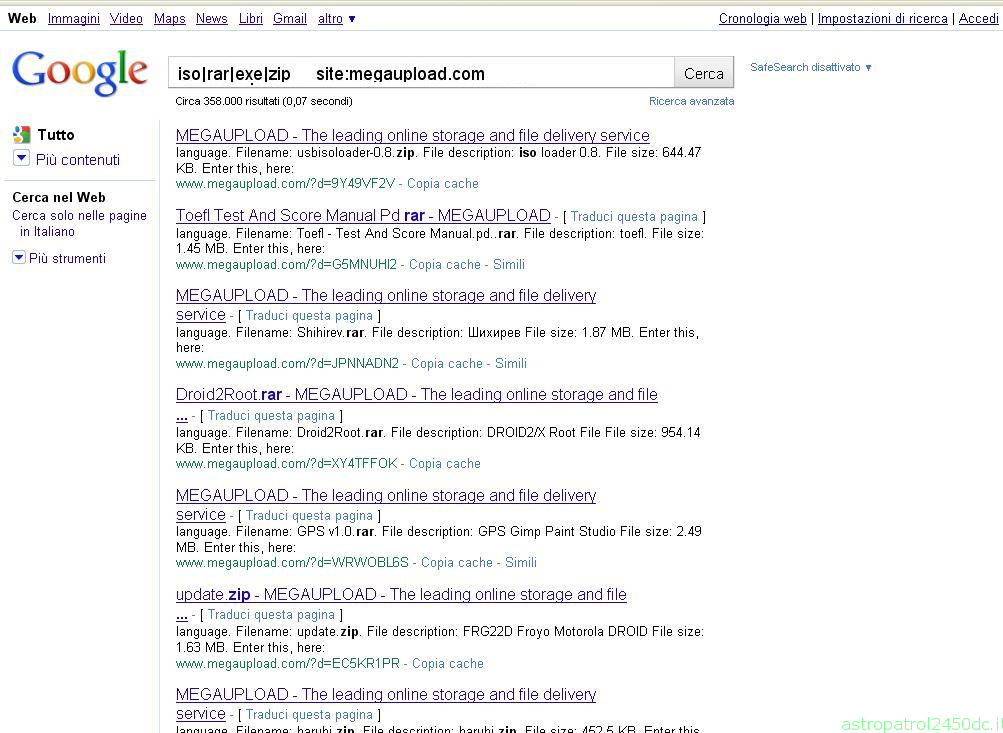
Task: Open Copia cache for ?d=WRWOBL6S result
Action: pyautogui.click(x=457, y=562)
